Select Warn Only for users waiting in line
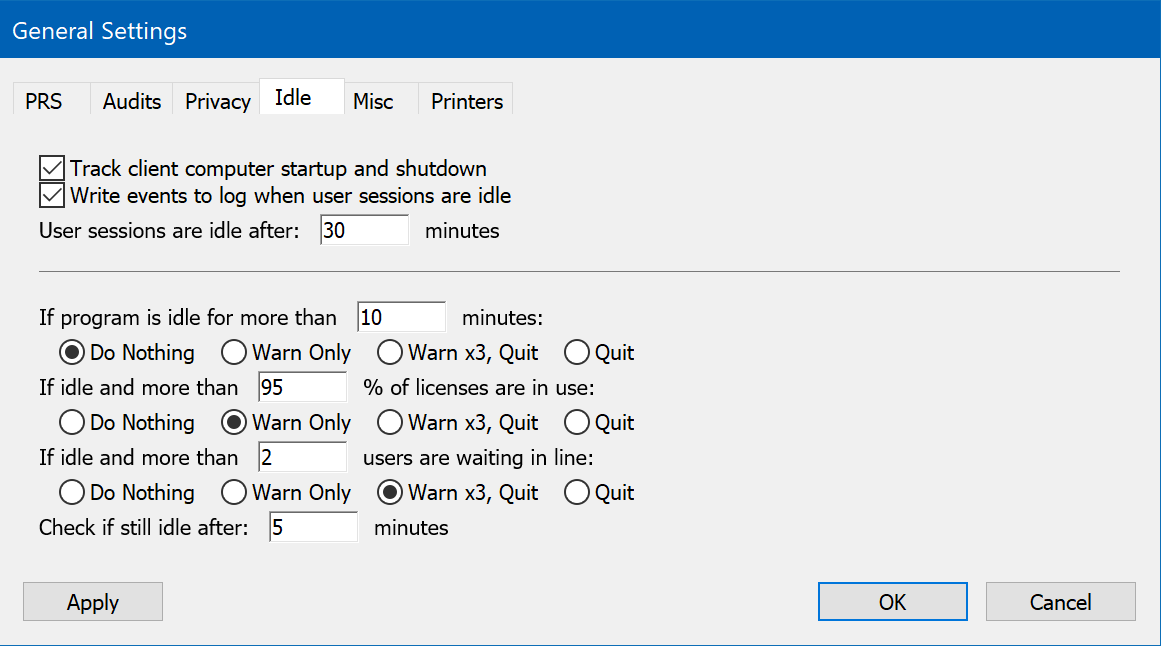This screenshot has width=1161, height=646. click(x=234, y=493)
